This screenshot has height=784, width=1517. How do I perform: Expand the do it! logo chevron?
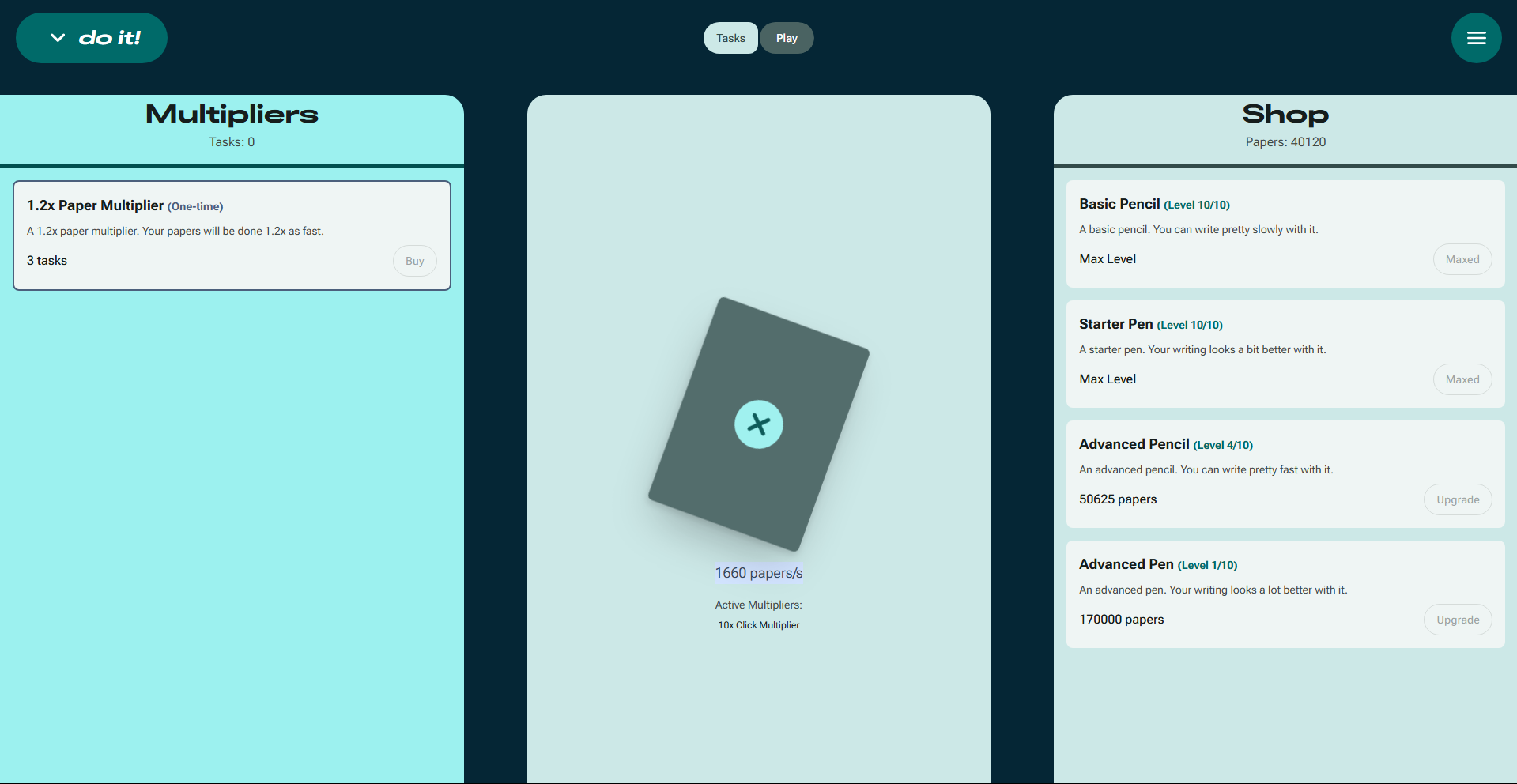(58, 38)
